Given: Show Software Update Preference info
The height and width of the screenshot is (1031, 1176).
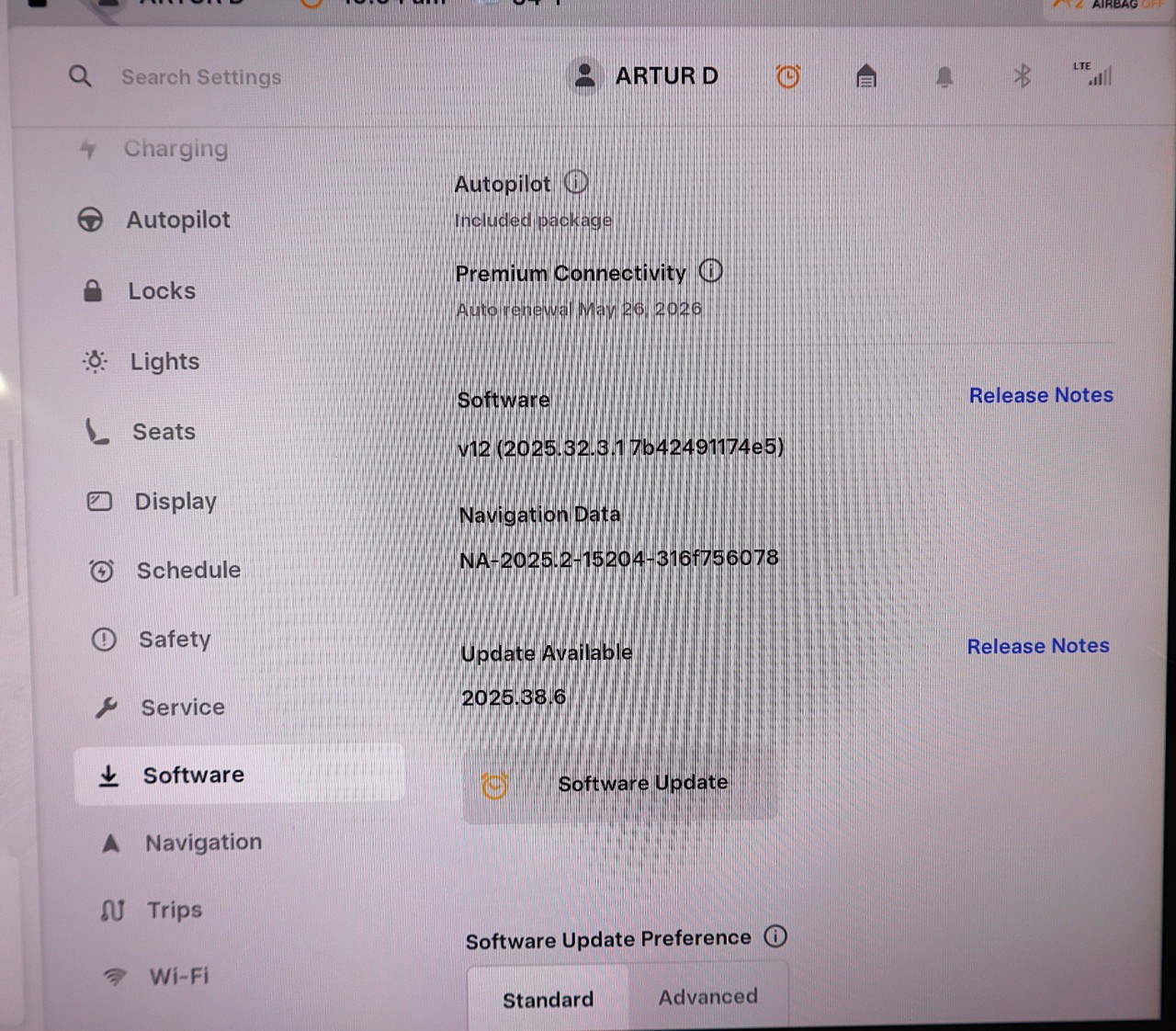Looking at the screenshot, I should (x=775, y=936).
